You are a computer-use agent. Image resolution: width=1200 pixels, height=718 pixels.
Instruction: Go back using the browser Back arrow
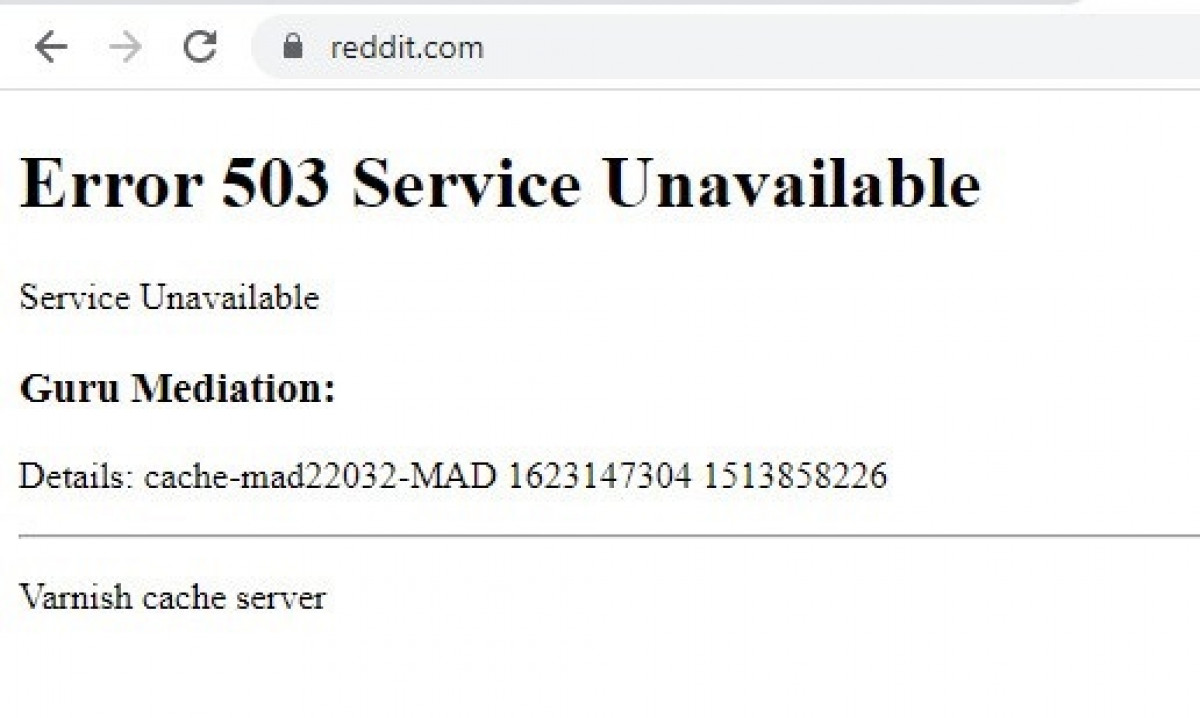pos(50,47)
